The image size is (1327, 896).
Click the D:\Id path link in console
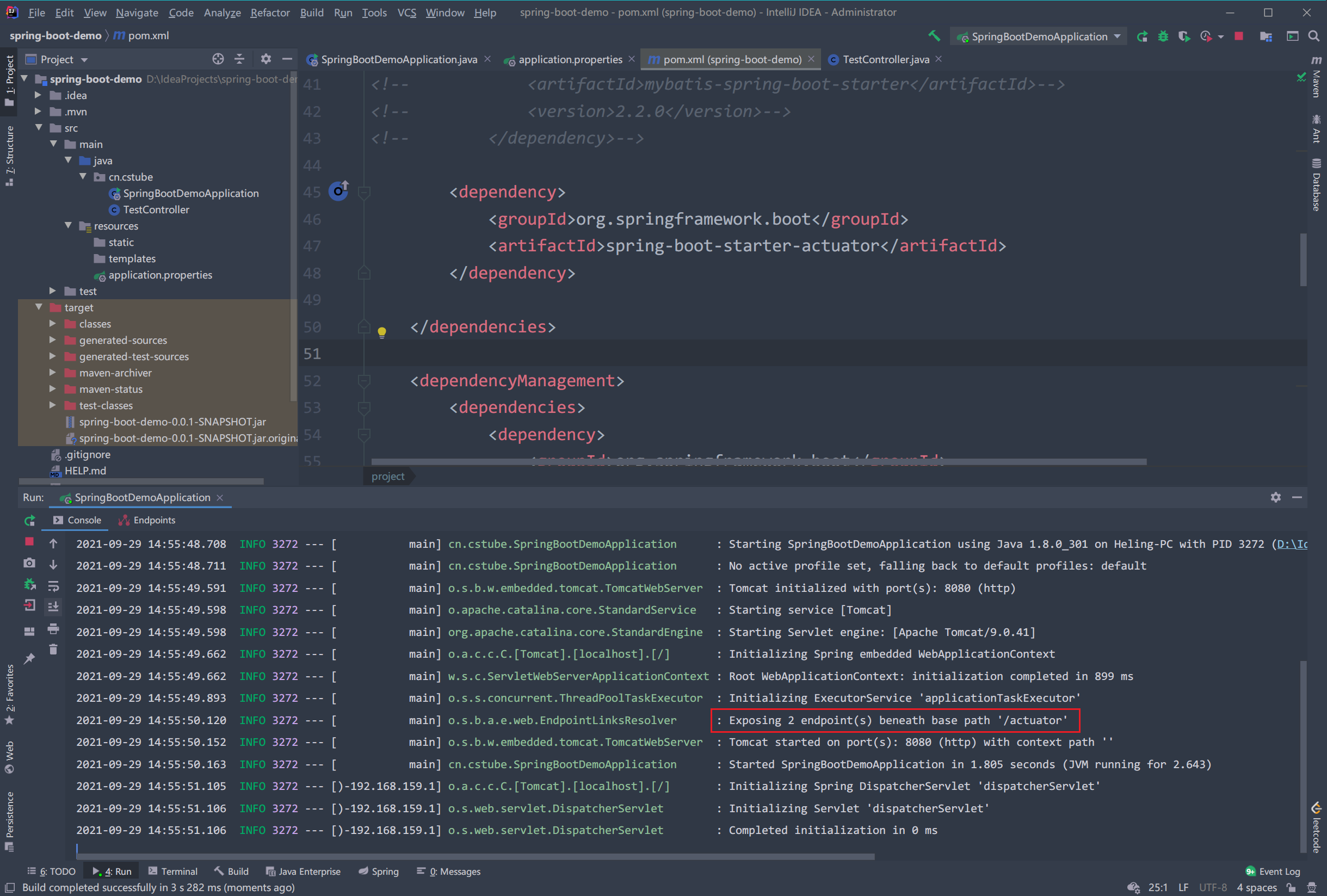pyautogui.click(x=1292, y=544)
